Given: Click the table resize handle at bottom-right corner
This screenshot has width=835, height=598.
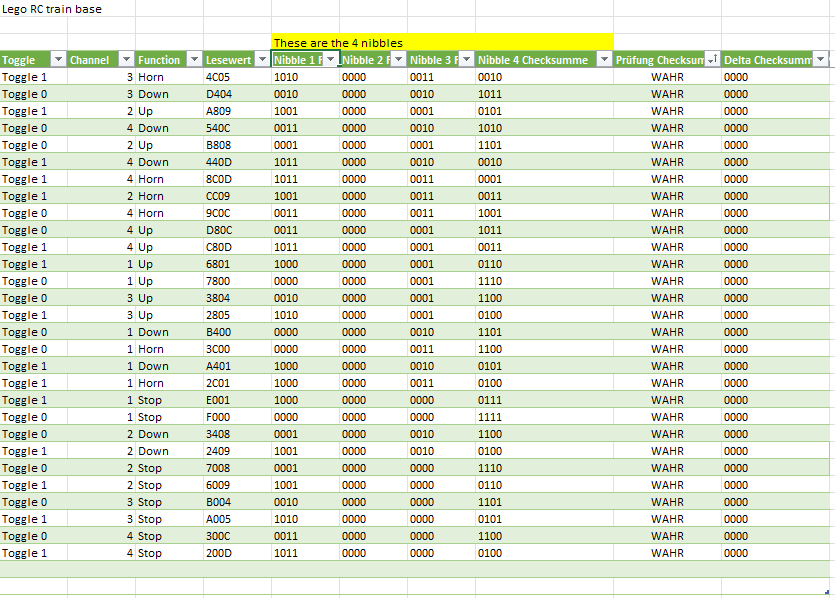Looking at the screenshot, I should pos(830,590).
